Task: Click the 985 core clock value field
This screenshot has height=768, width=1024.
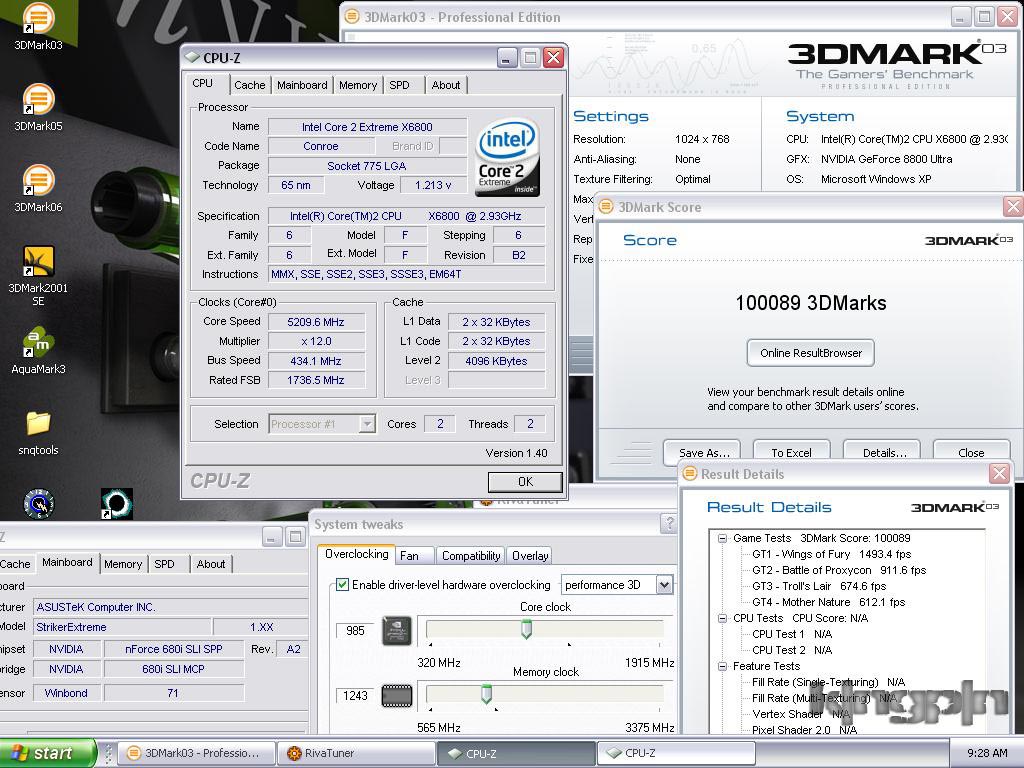Action: tap(355, 631)
